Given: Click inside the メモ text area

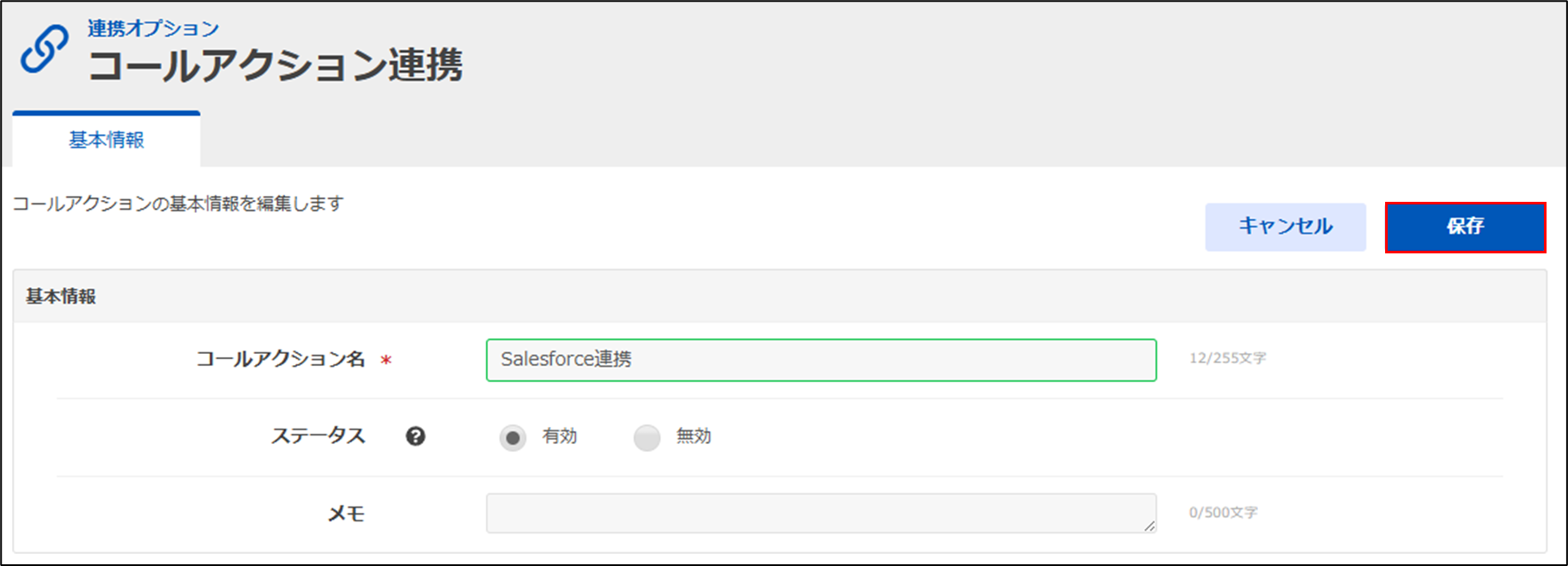Looking at the screenshot, I should click(820, 513).
